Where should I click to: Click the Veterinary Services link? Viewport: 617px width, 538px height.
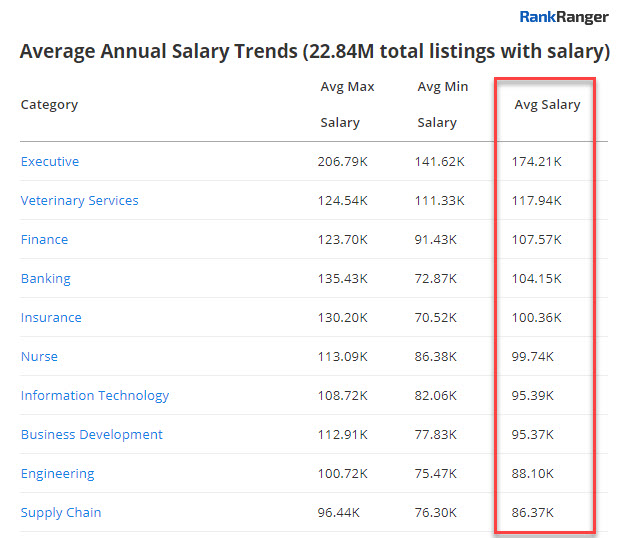click(80, 201)
